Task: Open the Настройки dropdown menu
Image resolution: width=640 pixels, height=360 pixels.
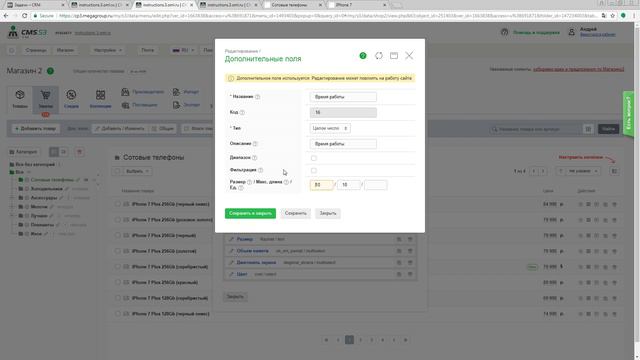Action: tap(108, 50)
